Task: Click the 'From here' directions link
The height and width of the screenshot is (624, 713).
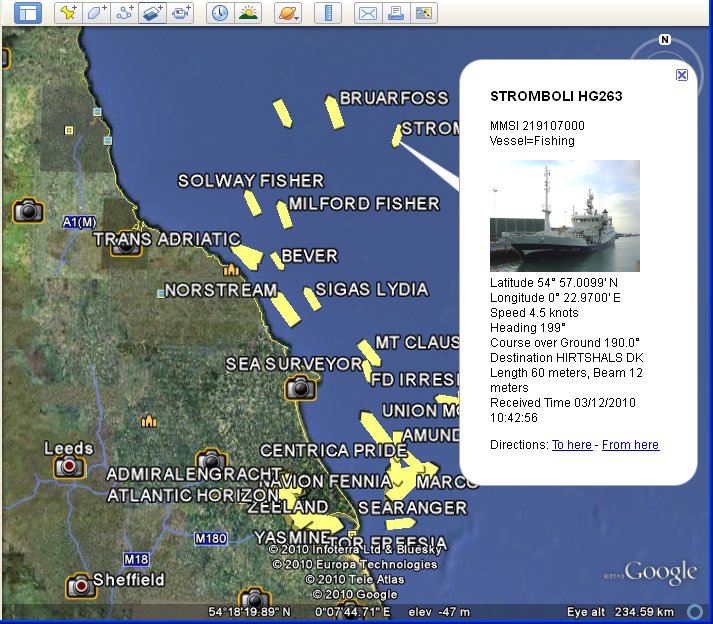Action: point(630,444)
